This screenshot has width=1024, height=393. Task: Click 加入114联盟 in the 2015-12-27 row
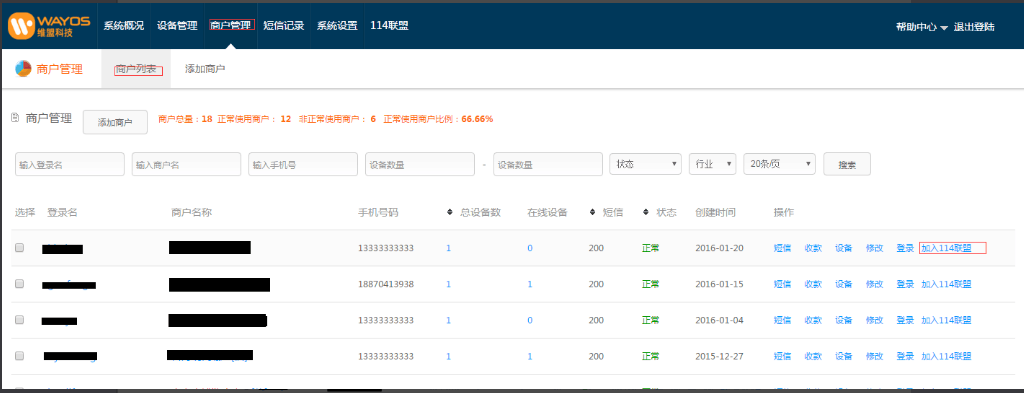[946, 356]
